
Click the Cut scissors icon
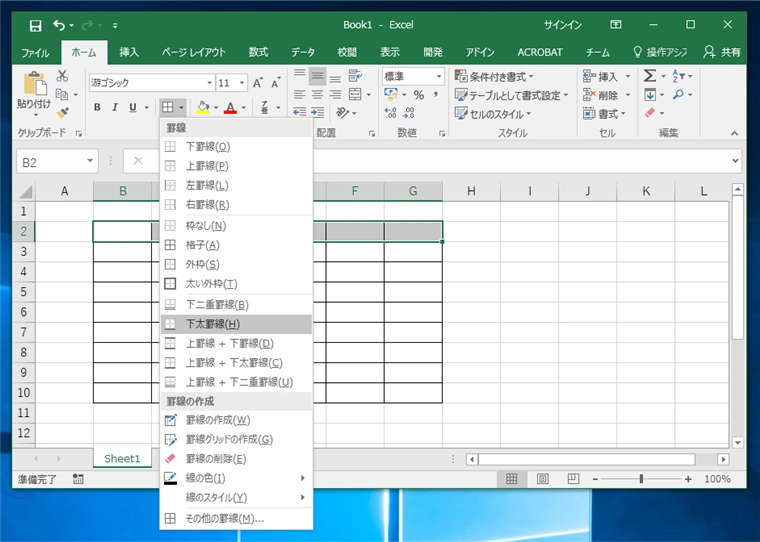coord(62,76)
